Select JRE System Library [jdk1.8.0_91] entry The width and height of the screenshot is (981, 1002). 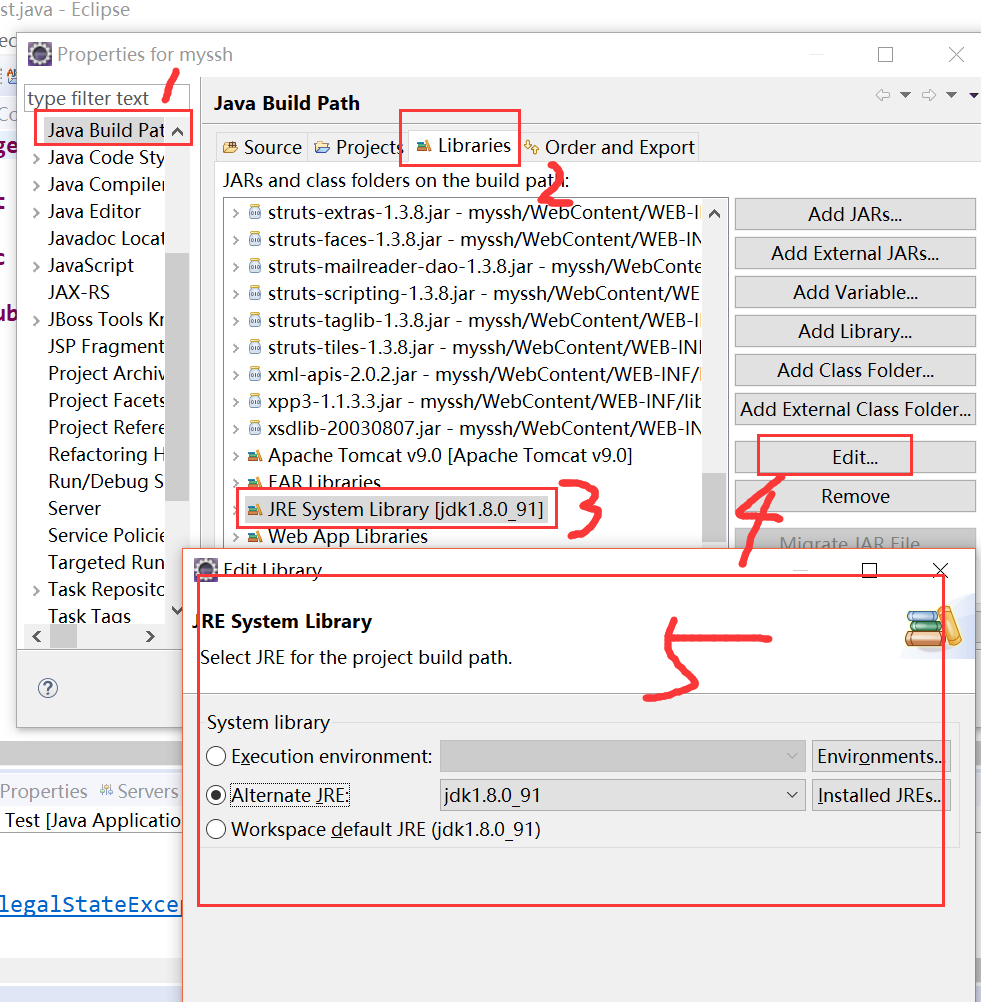click(x=405, y=509)
